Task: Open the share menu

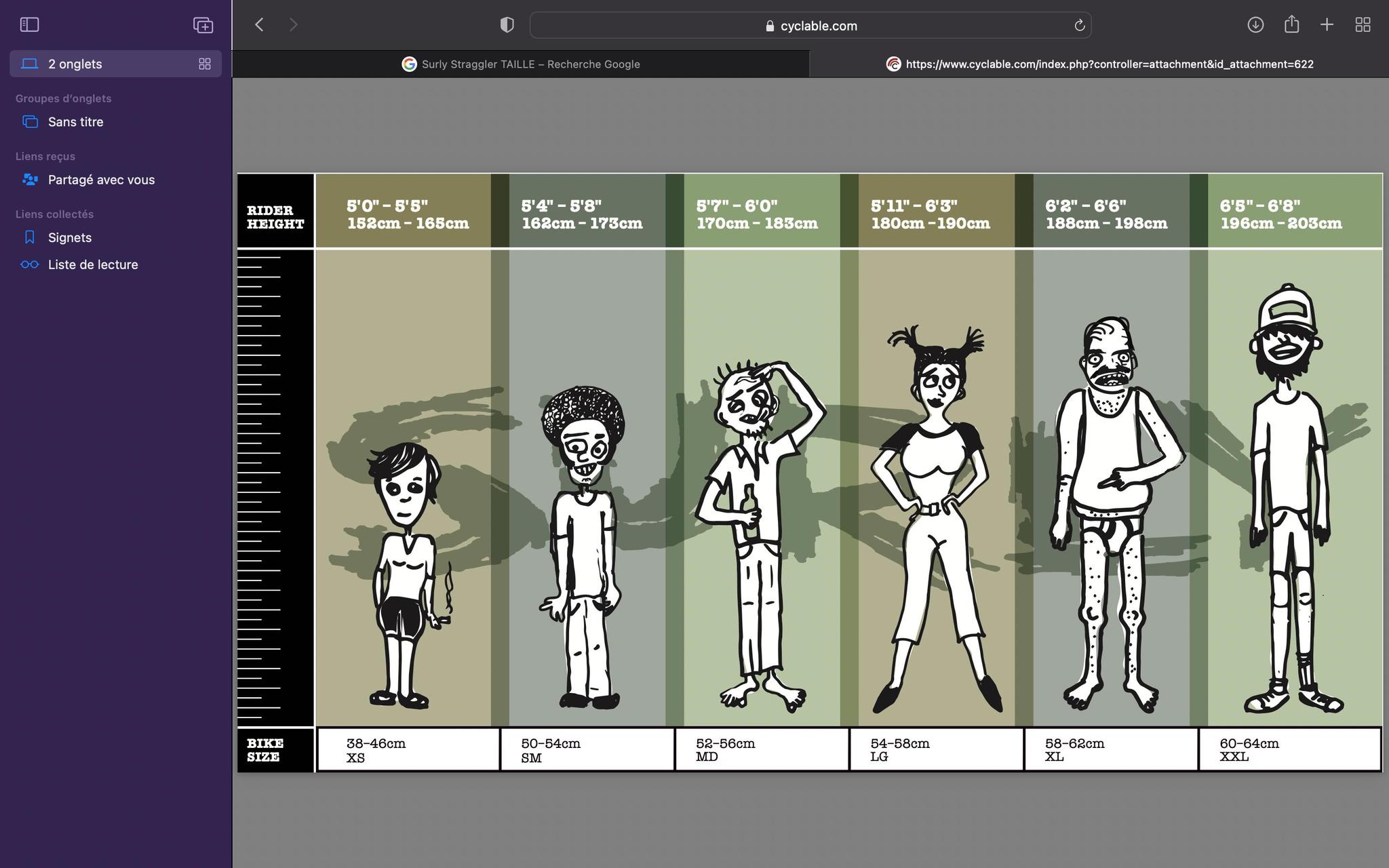Action: 1291,24
